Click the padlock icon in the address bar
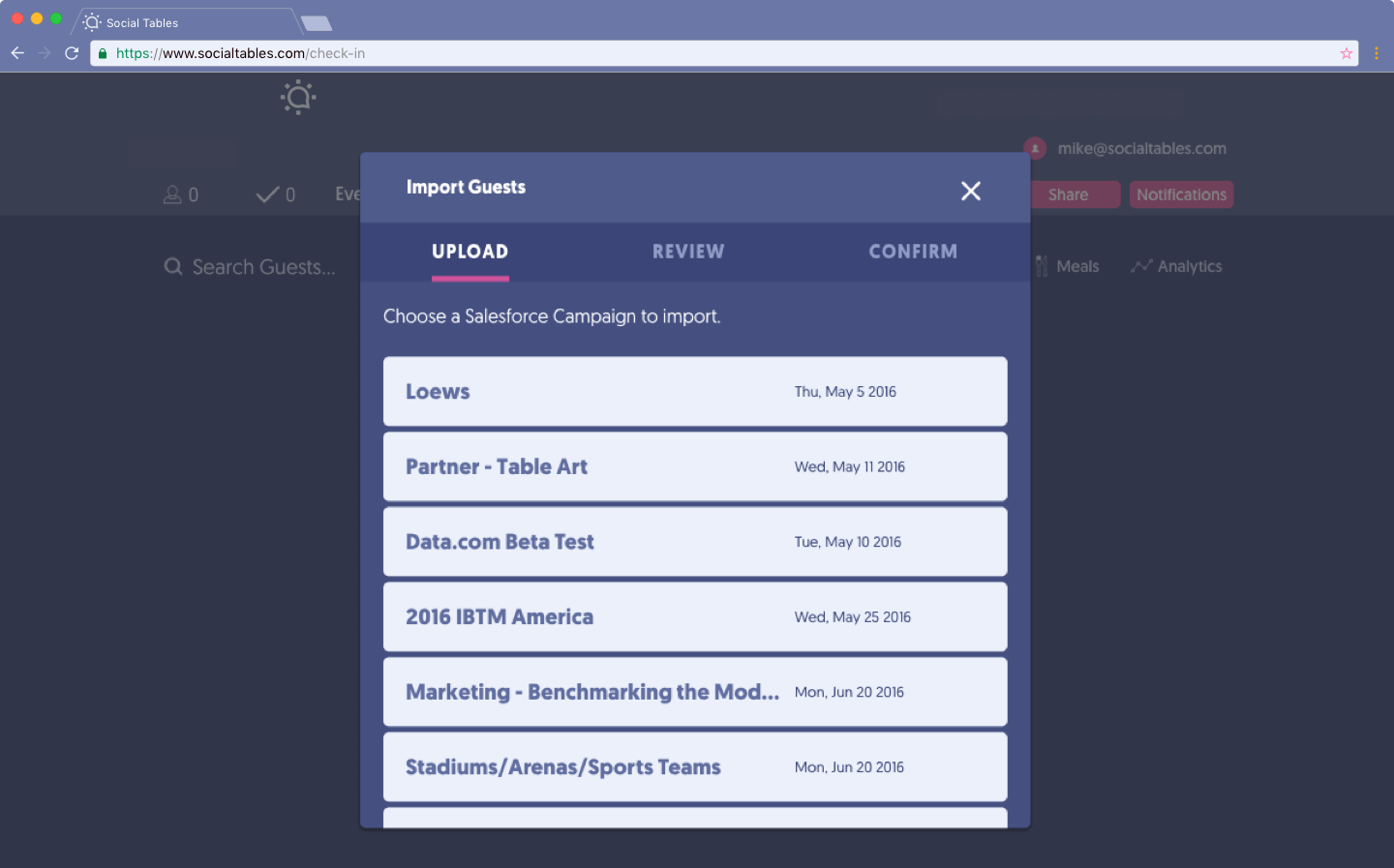The width and height of the screenshot is (1394, 868). 103,53
